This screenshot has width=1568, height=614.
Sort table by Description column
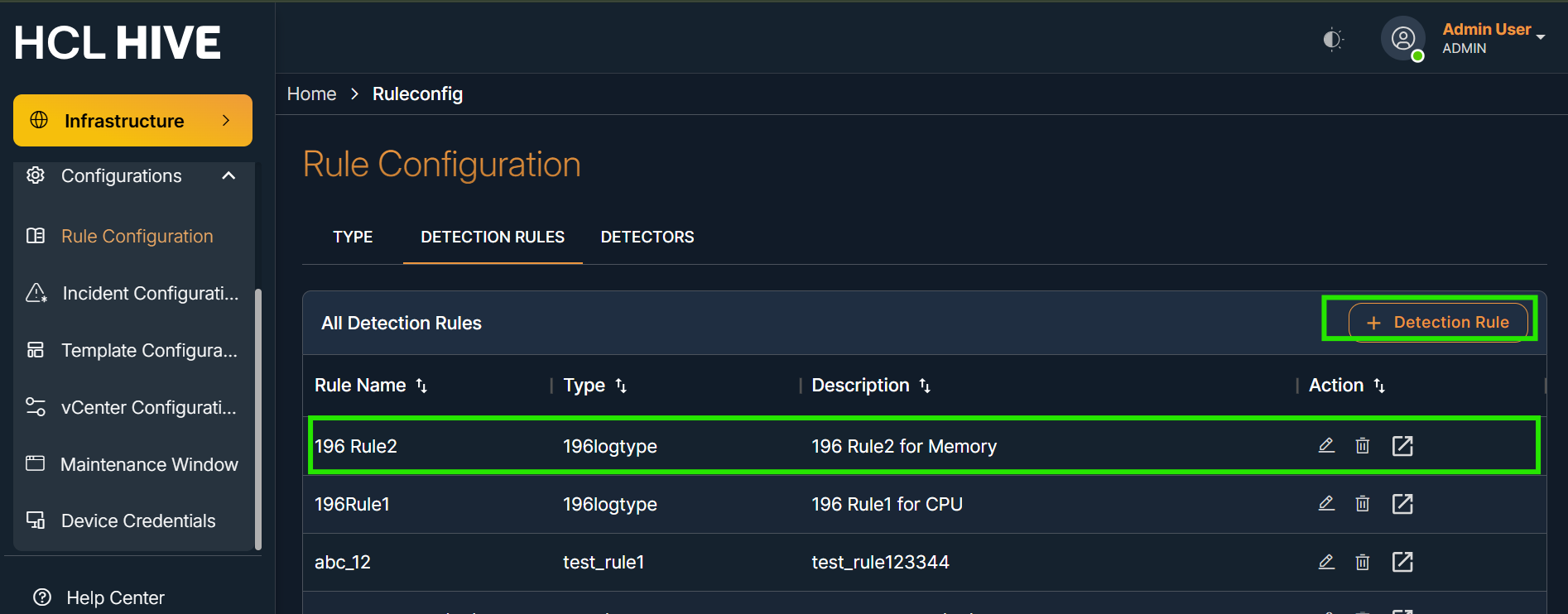[925, 386]
